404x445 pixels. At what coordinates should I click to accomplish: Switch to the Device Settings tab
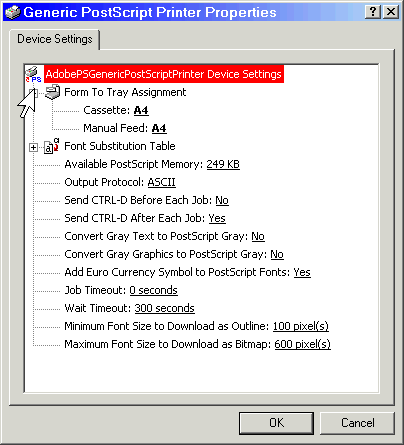[55, 39]
